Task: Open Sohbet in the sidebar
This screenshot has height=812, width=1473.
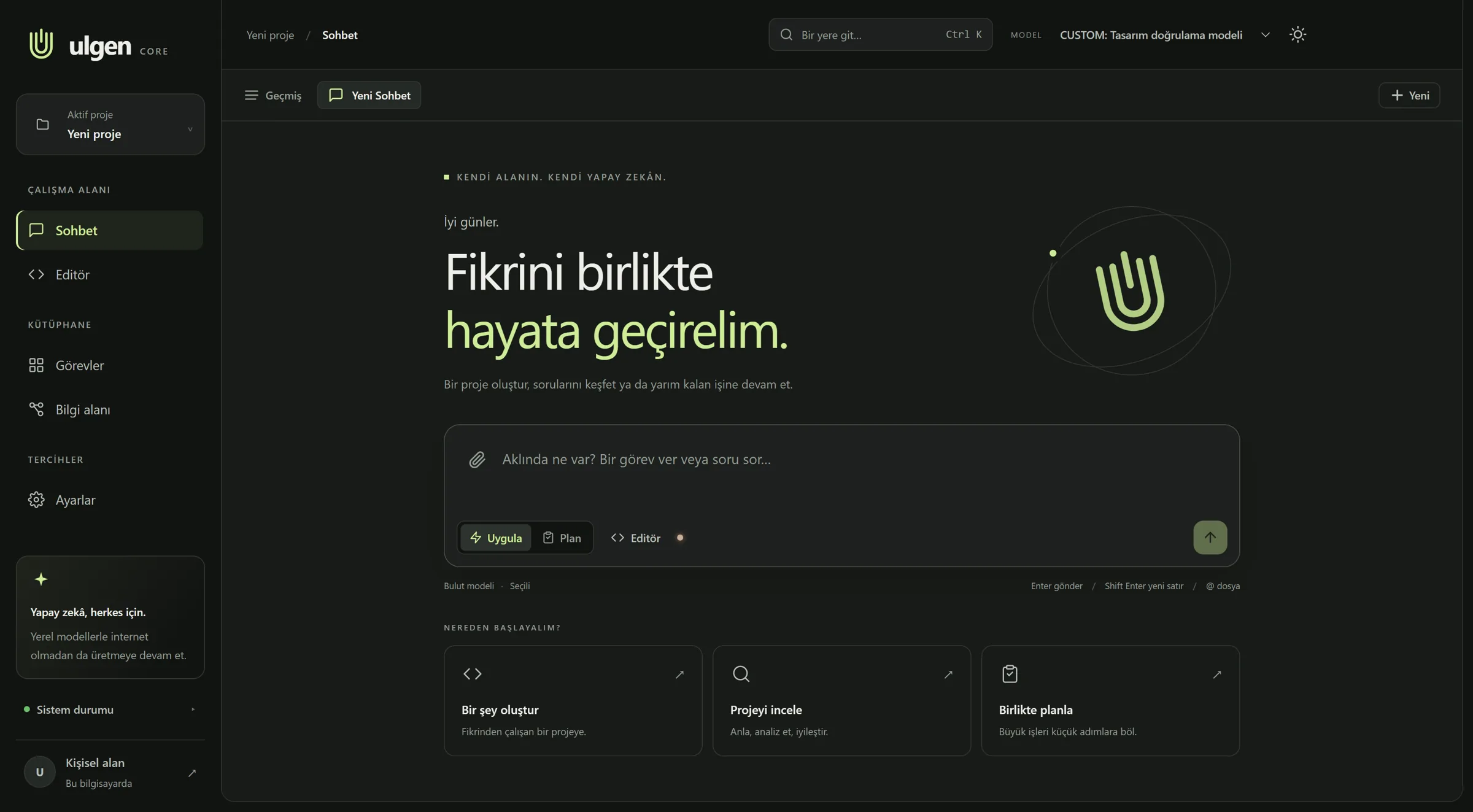Action: (110, 230)
